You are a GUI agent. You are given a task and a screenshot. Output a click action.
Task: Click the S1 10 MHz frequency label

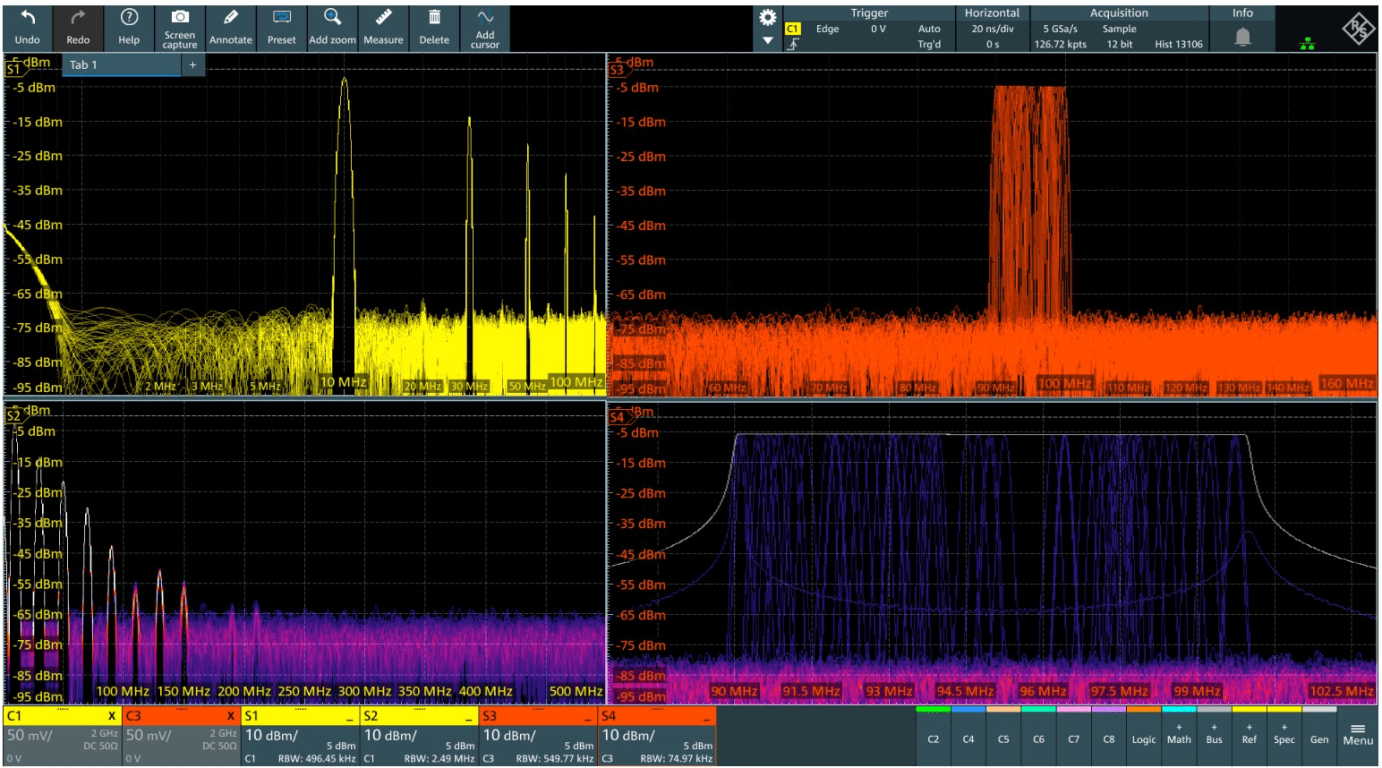343,383
